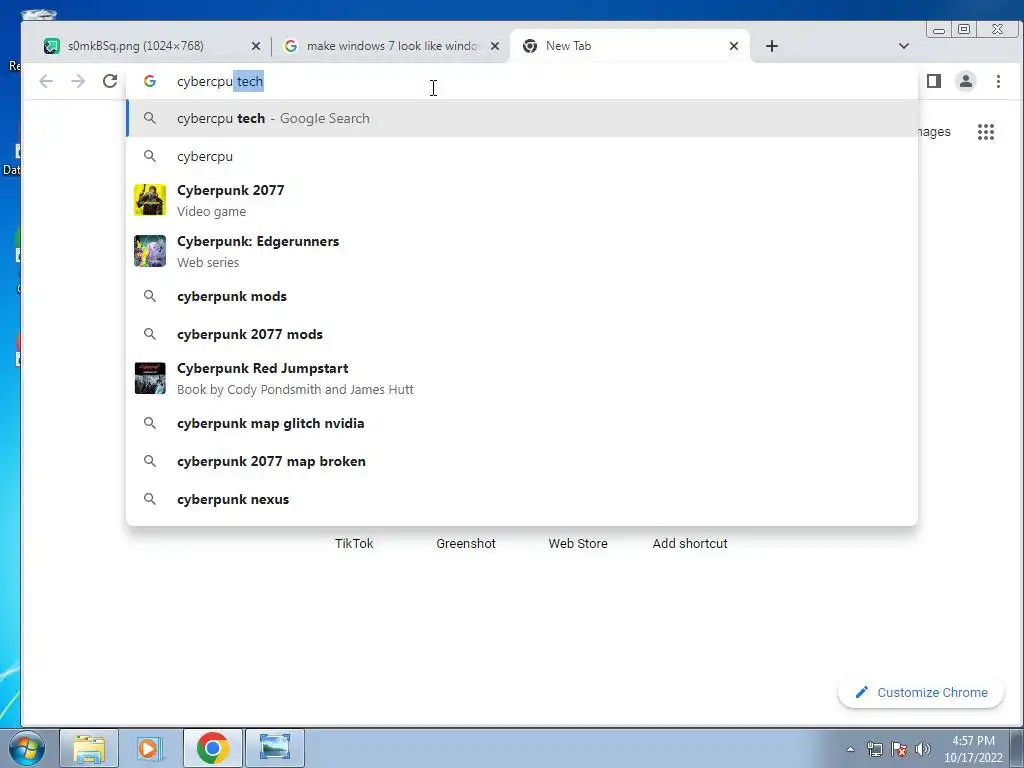Image resolution: width=1024 pixels, height=768 pixels.
Task: Open the TikTok shortcut
Action: (x=354, y=543)
